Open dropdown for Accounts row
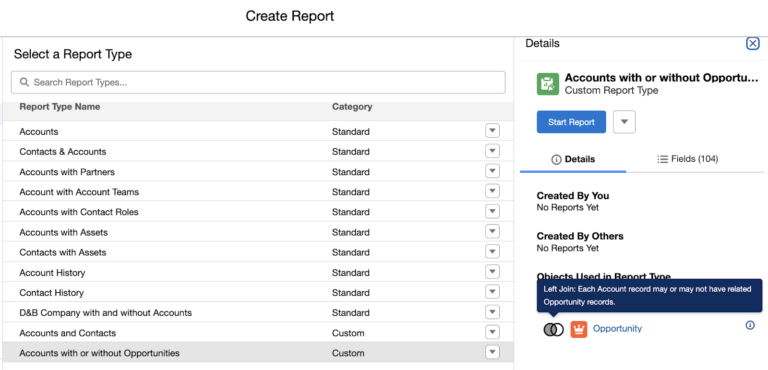768x370 pixels. 492,131
